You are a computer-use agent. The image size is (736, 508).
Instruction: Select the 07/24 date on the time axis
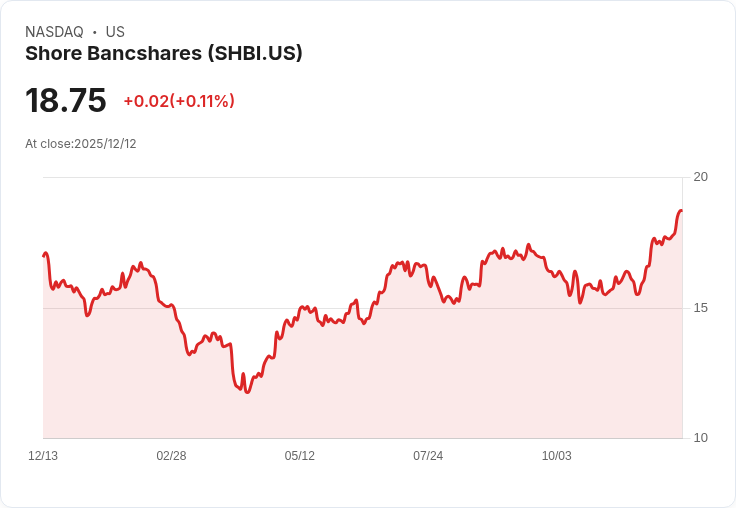[428, 456]
